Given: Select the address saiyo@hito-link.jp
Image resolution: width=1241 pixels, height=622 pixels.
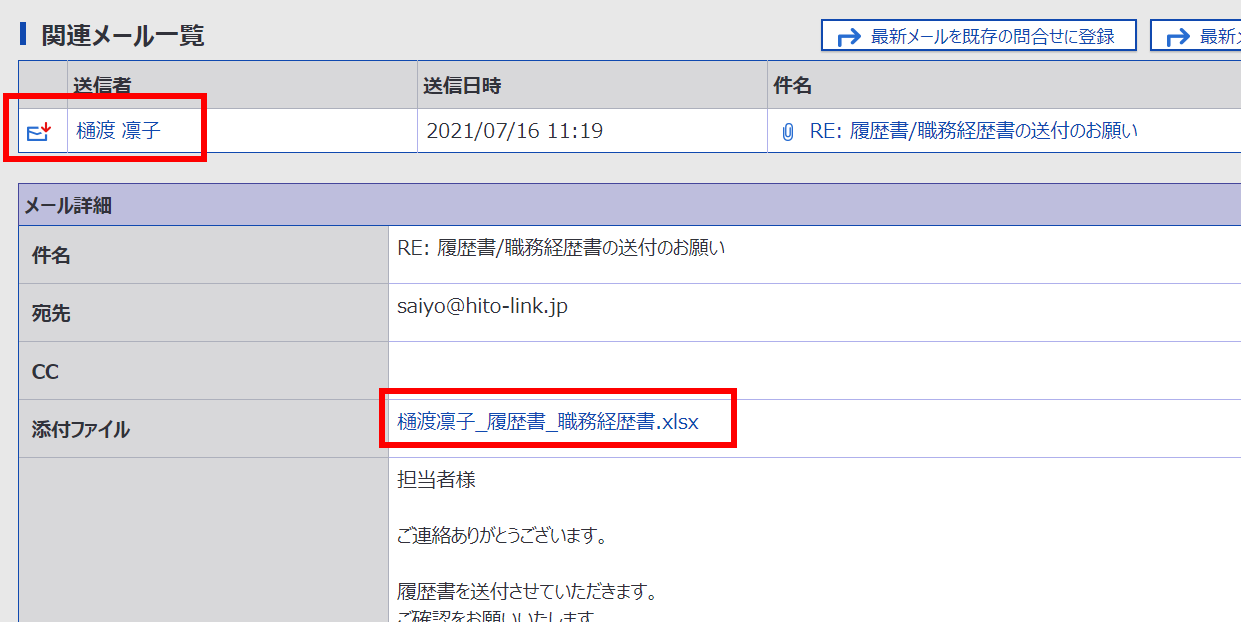Looking at the screenshot, I should pyautogui.click(x=482, y=307).
